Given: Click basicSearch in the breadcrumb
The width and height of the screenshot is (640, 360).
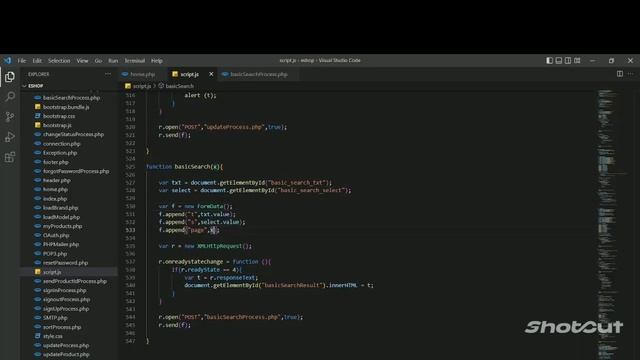Looking at the screenshot, I should [x=180, y=86].
